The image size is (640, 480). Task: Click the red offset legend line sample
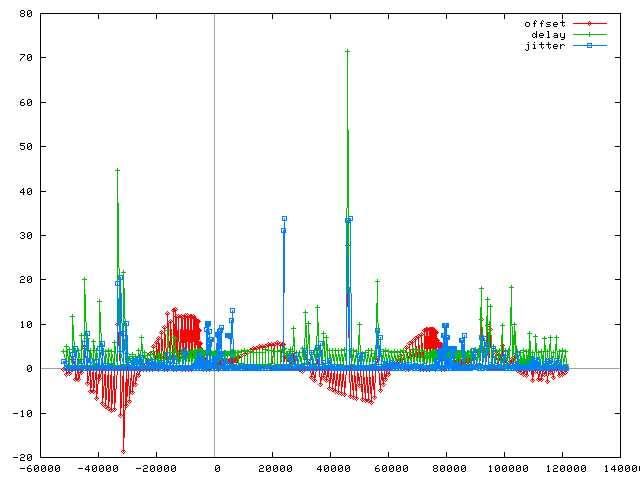pyautogui.click(x=589, y=24)
